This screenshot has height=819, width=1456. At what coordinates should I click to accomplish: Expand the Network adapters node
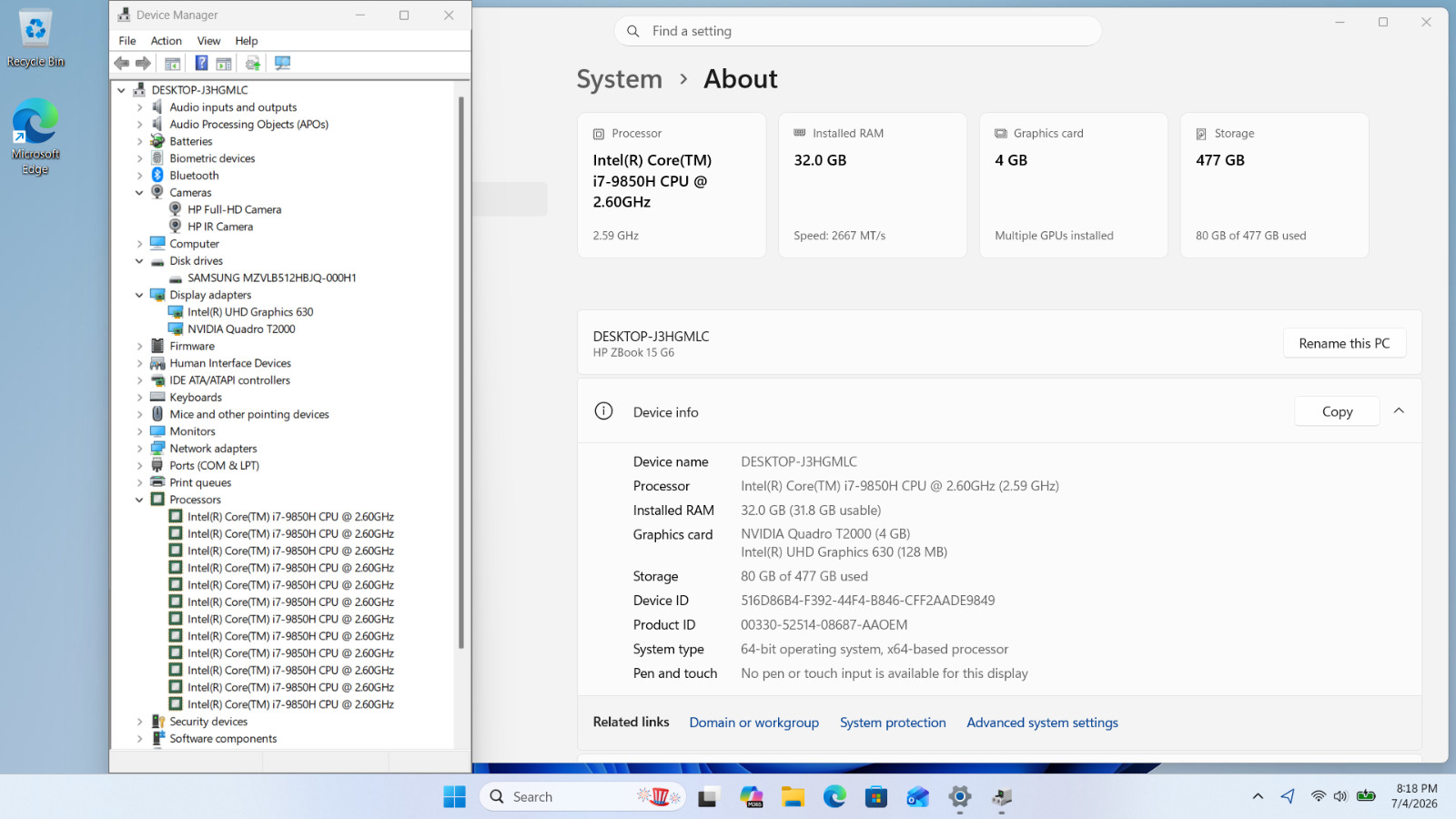pos(139,449)
